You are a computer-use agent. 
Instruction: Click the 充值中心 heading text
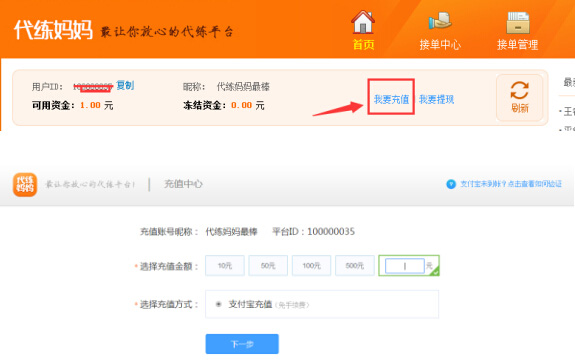click(183, 184)
